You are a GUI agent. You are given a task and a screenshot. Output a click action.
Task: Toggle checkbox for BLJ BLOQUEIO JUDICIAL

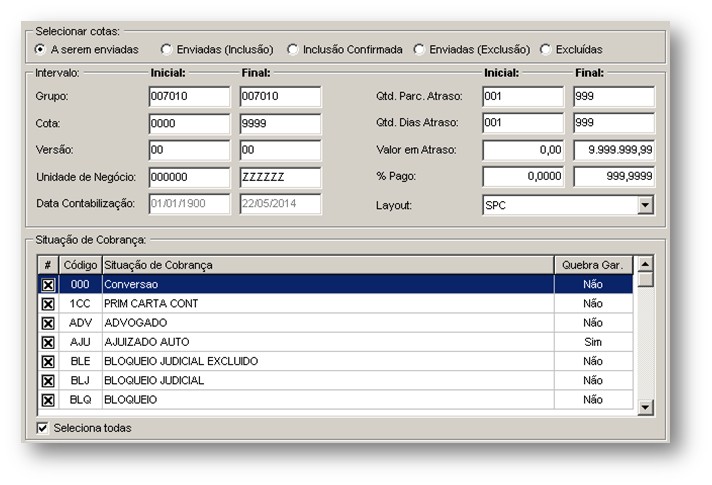48,381
